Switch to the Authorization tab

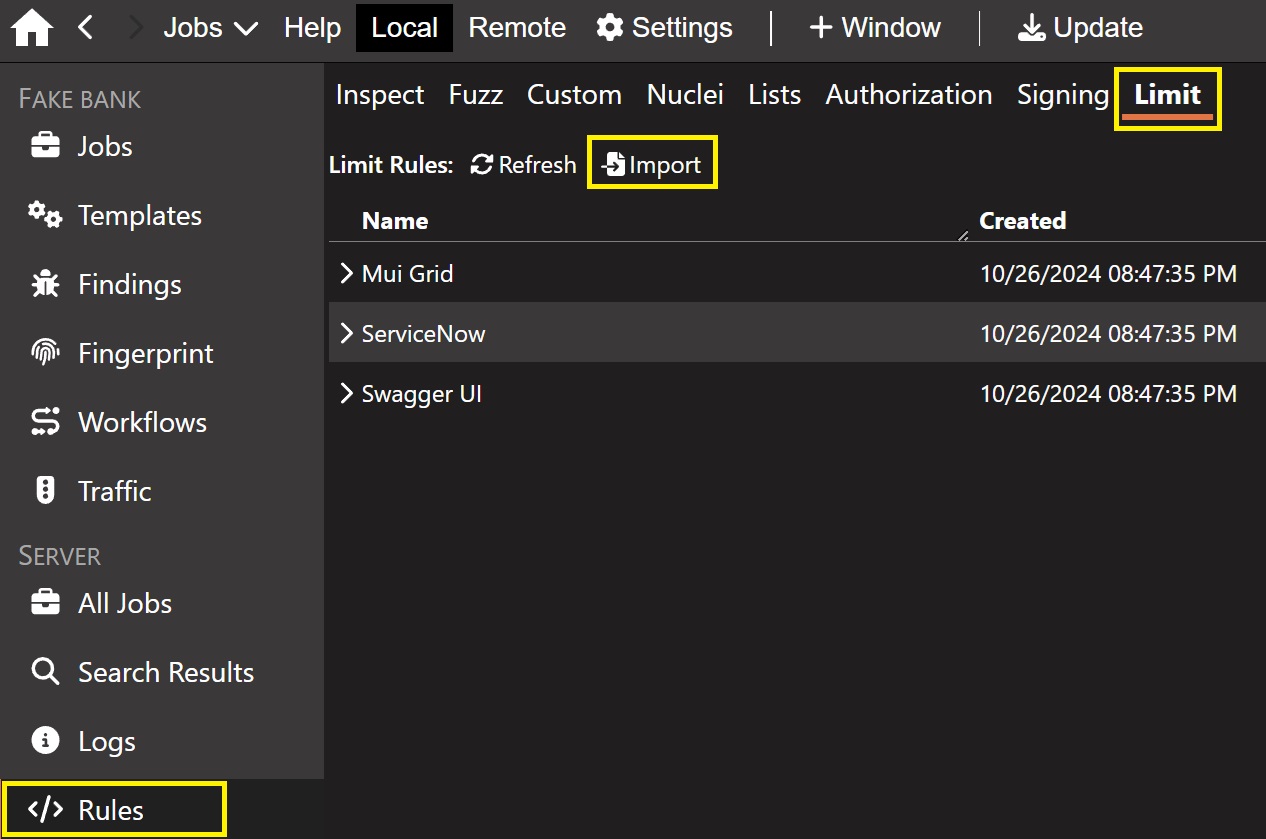908,95
